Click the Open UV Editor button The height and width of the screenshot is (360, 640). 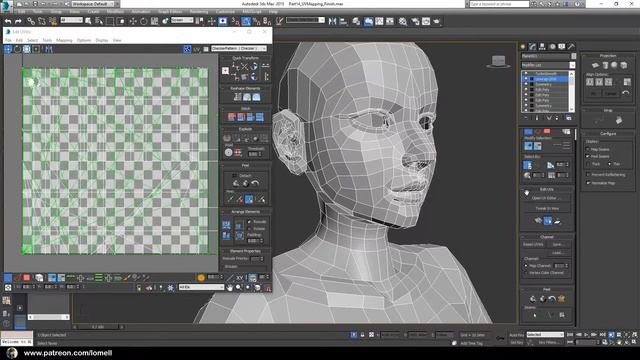coord(547,198)
